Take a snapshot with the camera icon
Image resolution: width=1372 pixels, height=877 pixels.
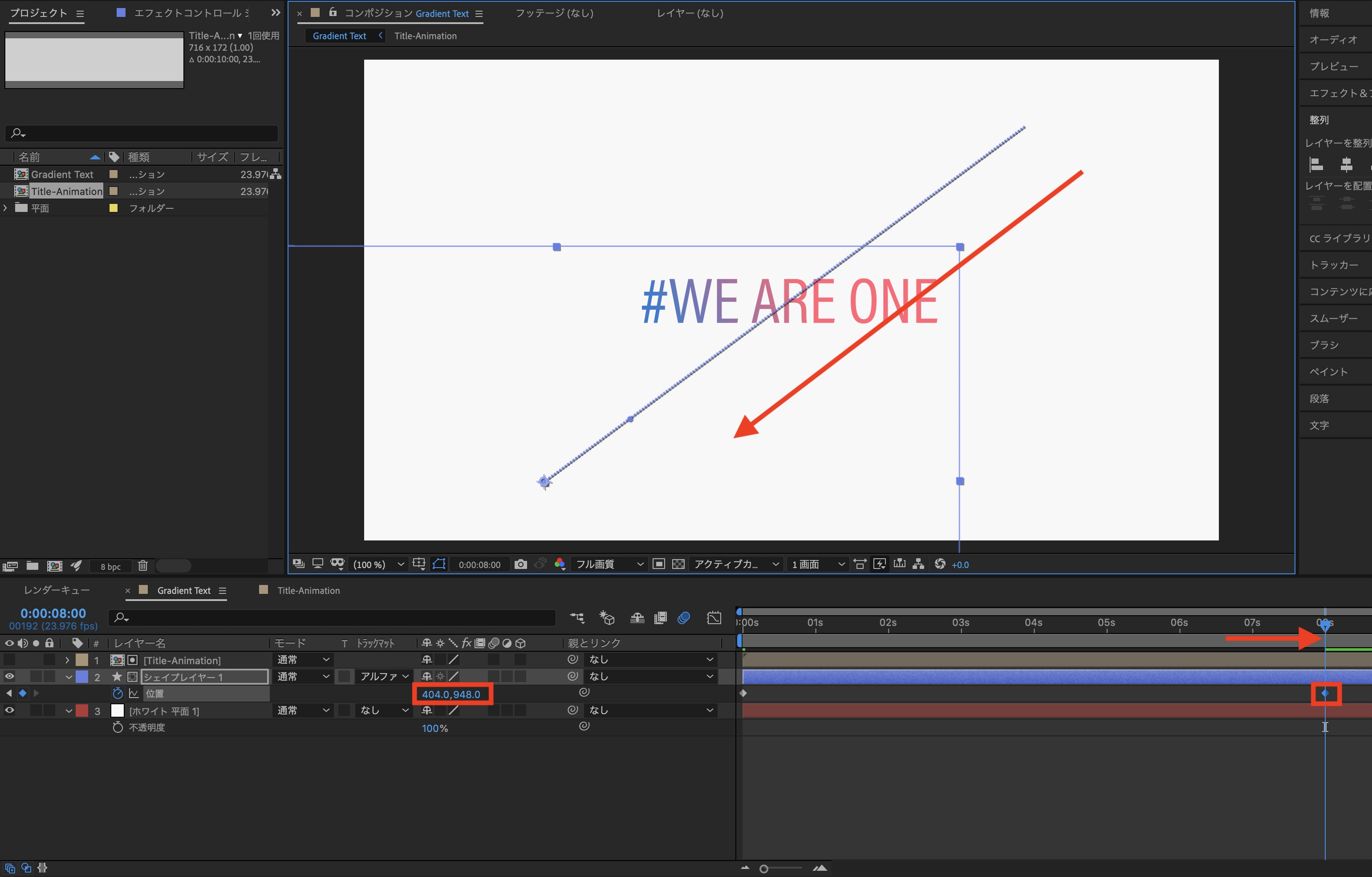pos(520,564)
